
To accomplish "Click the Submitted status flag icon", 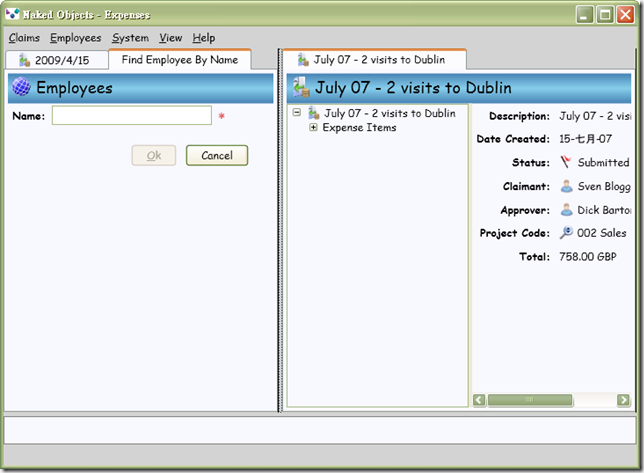I will [x=566, y=162].
